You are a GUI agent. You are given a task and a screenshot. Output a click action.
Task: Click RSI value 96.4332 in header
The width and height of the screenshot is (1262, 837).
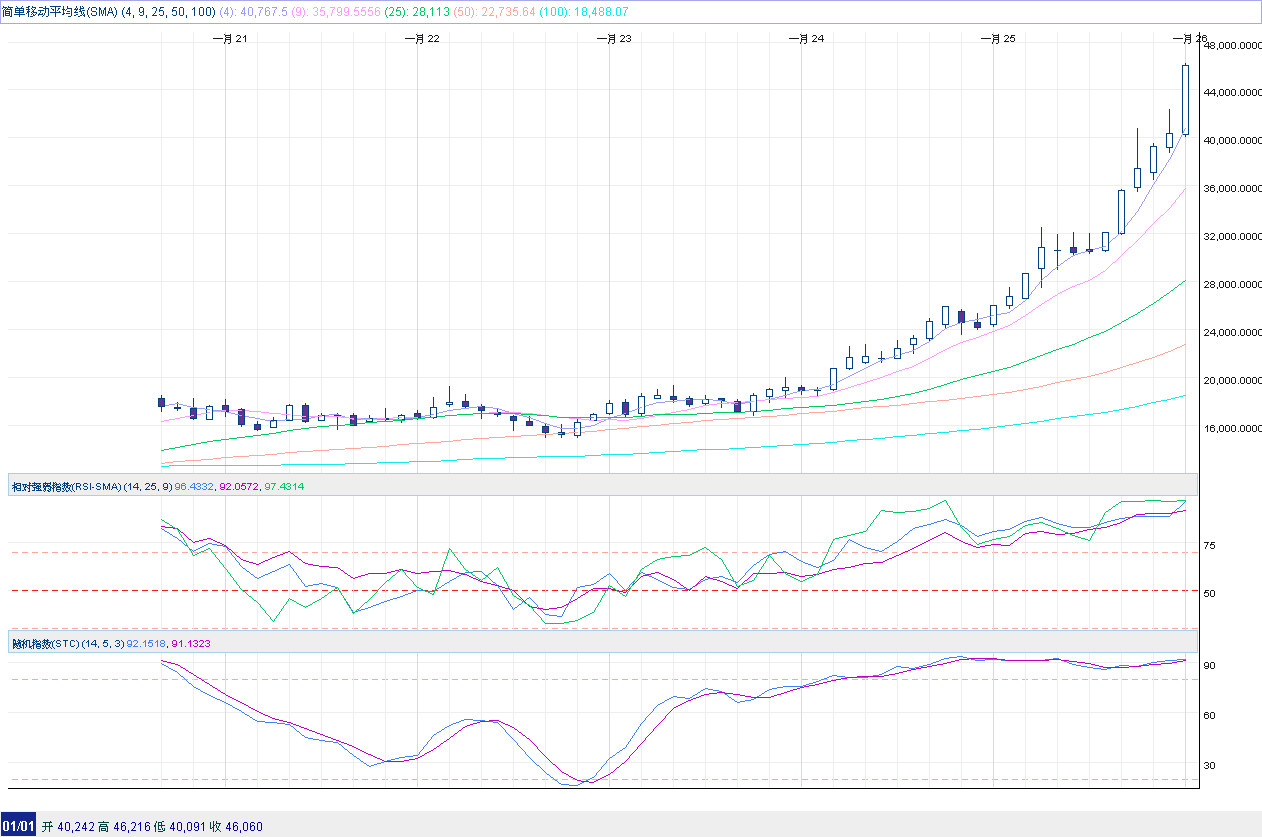(195, 486)
